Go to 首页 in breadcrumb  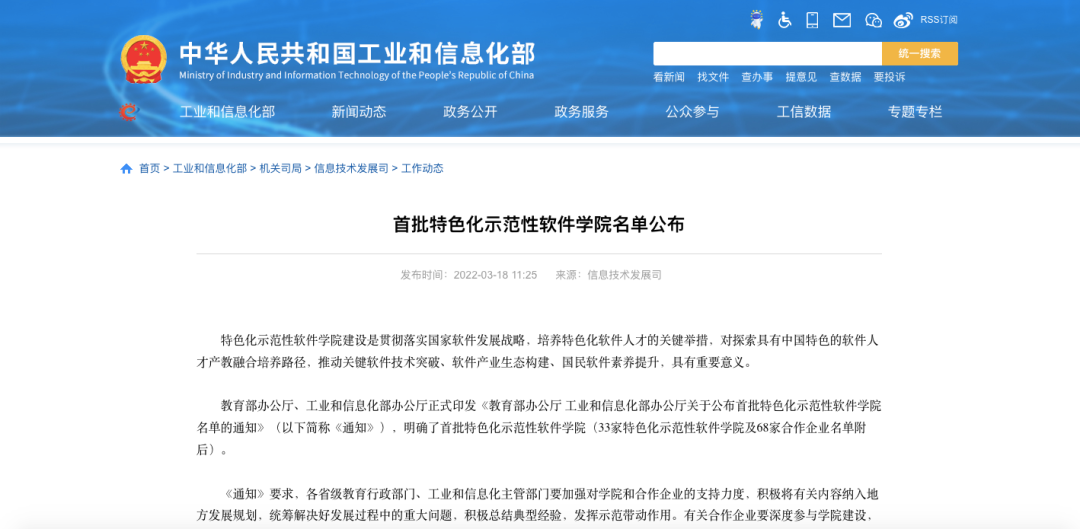point(149,169)
